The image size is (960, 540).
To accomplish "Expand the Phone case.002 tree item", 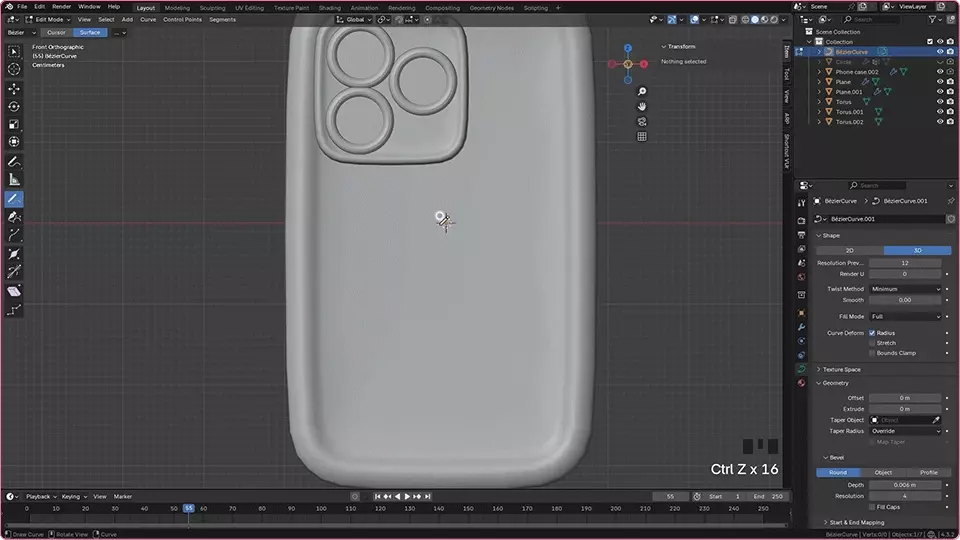I will [x=819, y=72].
